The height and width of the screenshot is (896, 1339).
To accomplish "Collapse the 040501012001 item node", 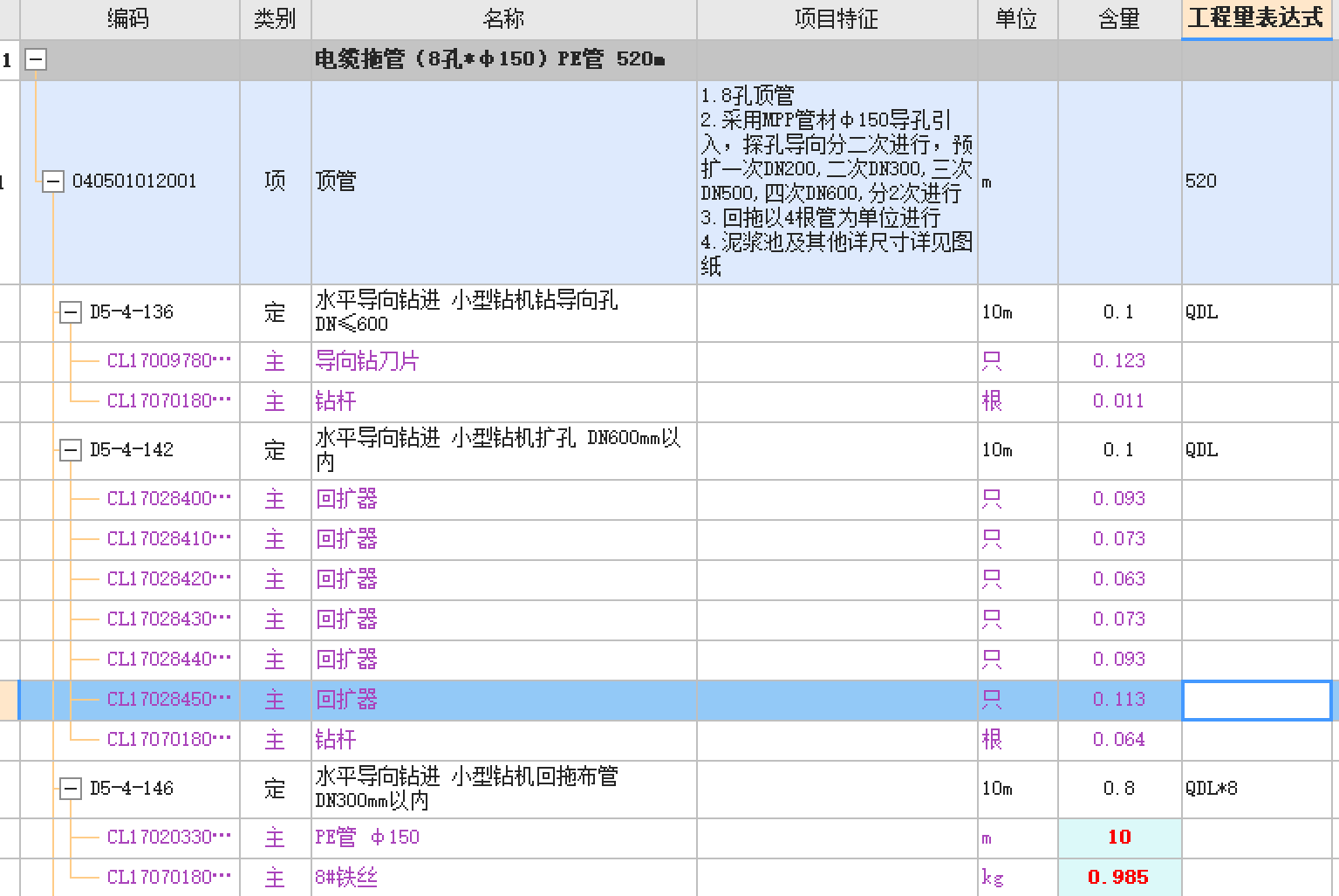I will (x=53, y=181).
